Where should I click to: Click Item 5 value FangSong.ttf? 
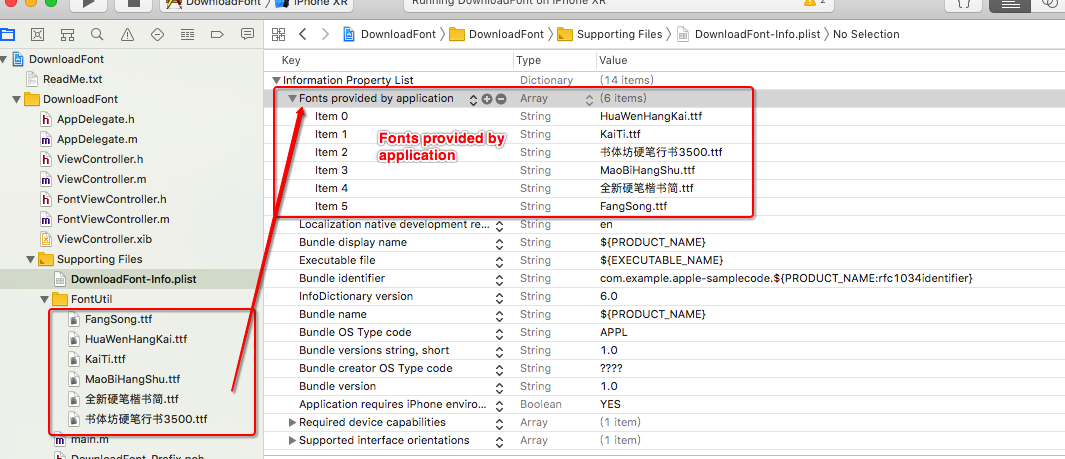(632, 206)
